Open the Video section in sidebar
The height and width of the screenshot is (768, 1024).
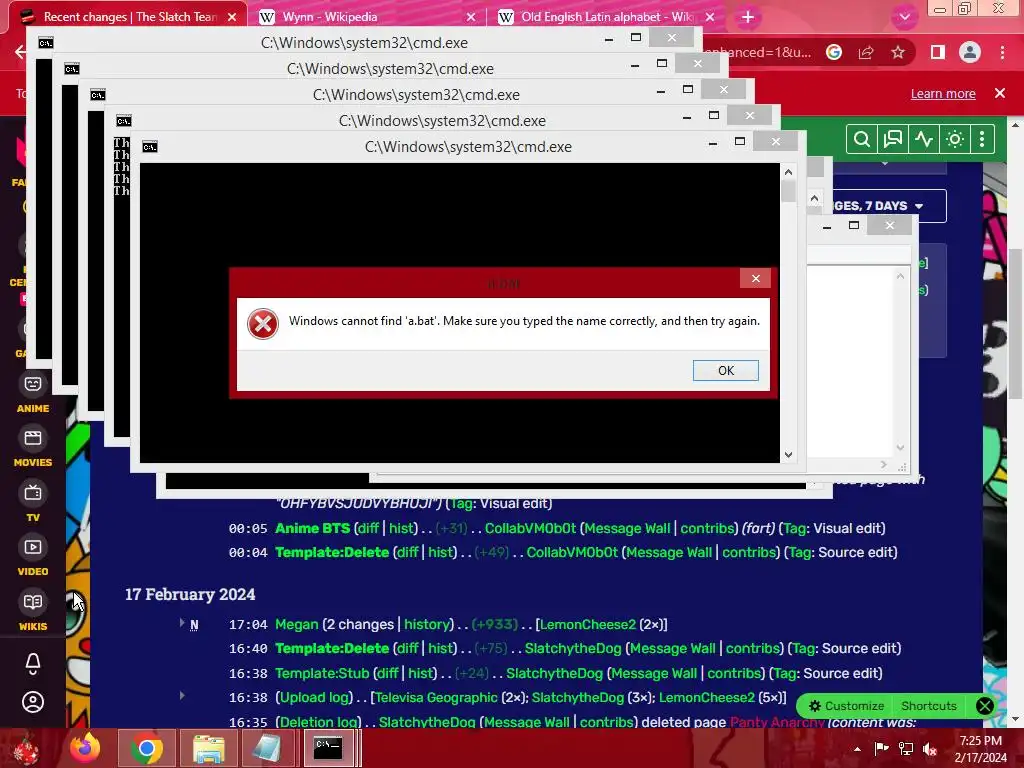pos(33,556)
